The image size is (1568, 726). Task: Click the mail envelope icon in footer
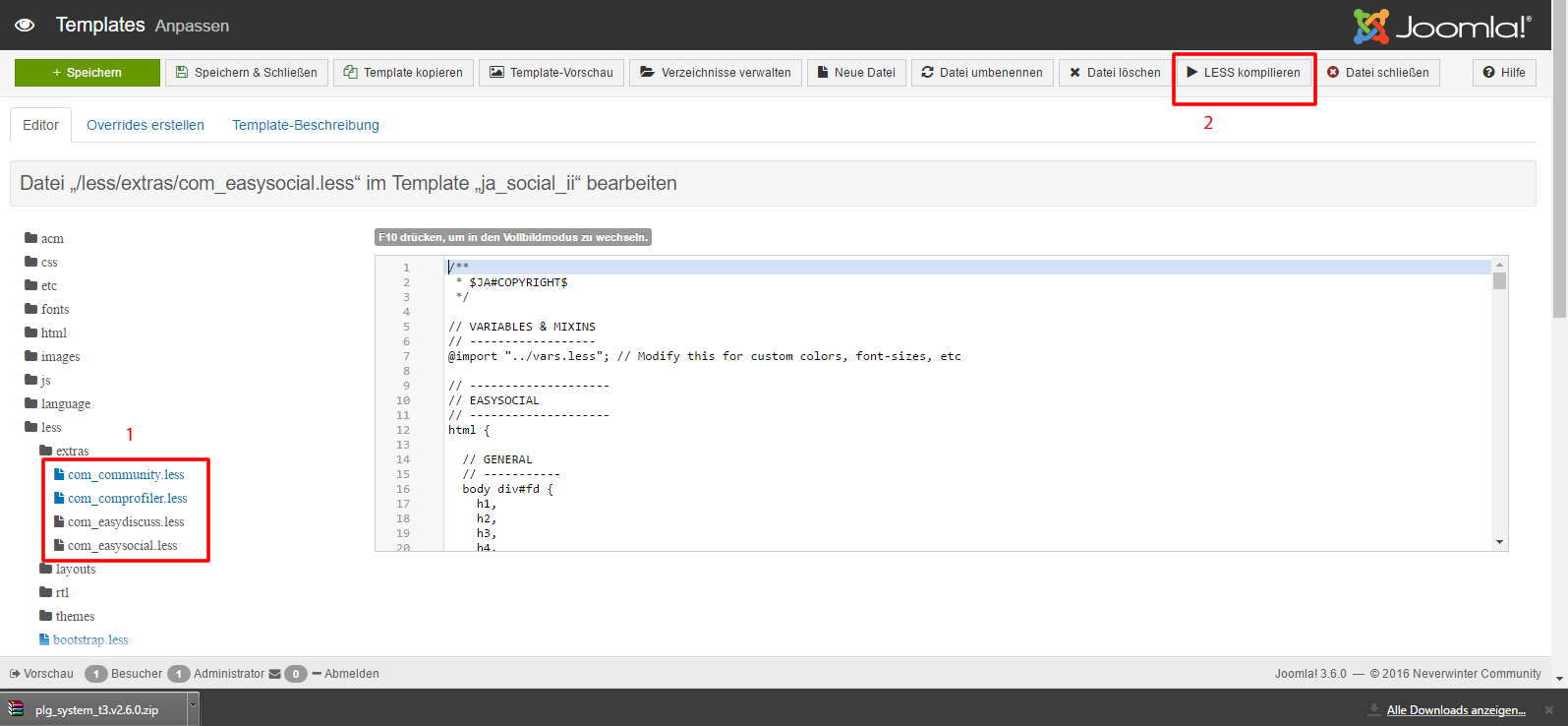(274, 674)
